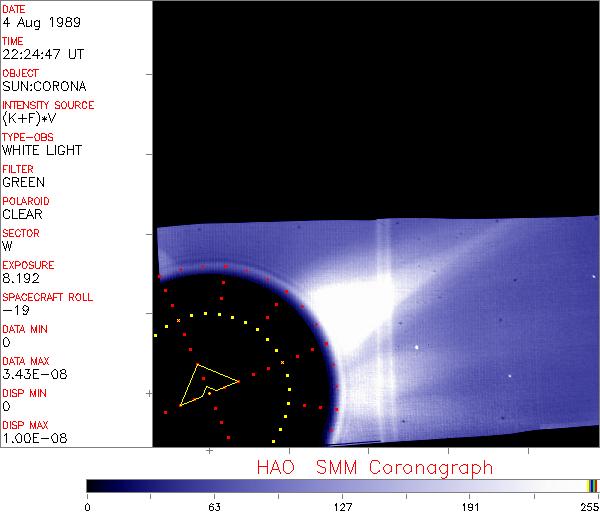Click the yellow triangular pointer marker

tap(205, 385)
